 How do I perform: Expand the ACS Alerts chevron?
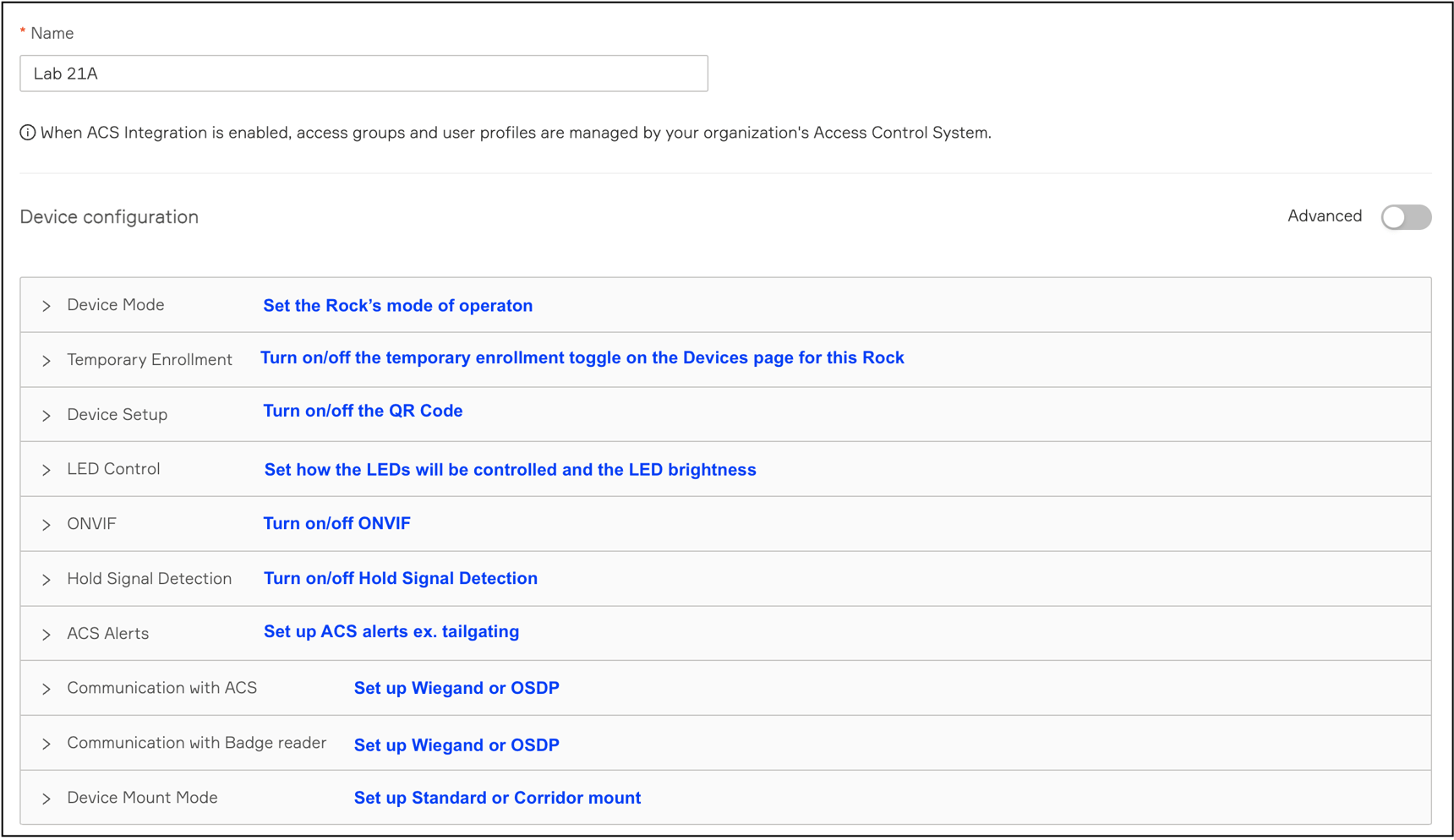[46, 635]
